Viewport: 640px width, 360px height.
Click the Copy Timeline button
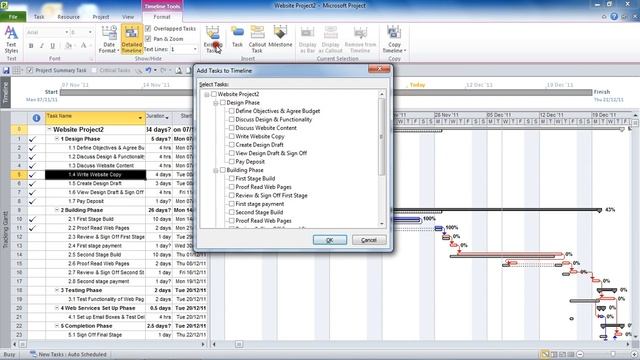point(394,39)
